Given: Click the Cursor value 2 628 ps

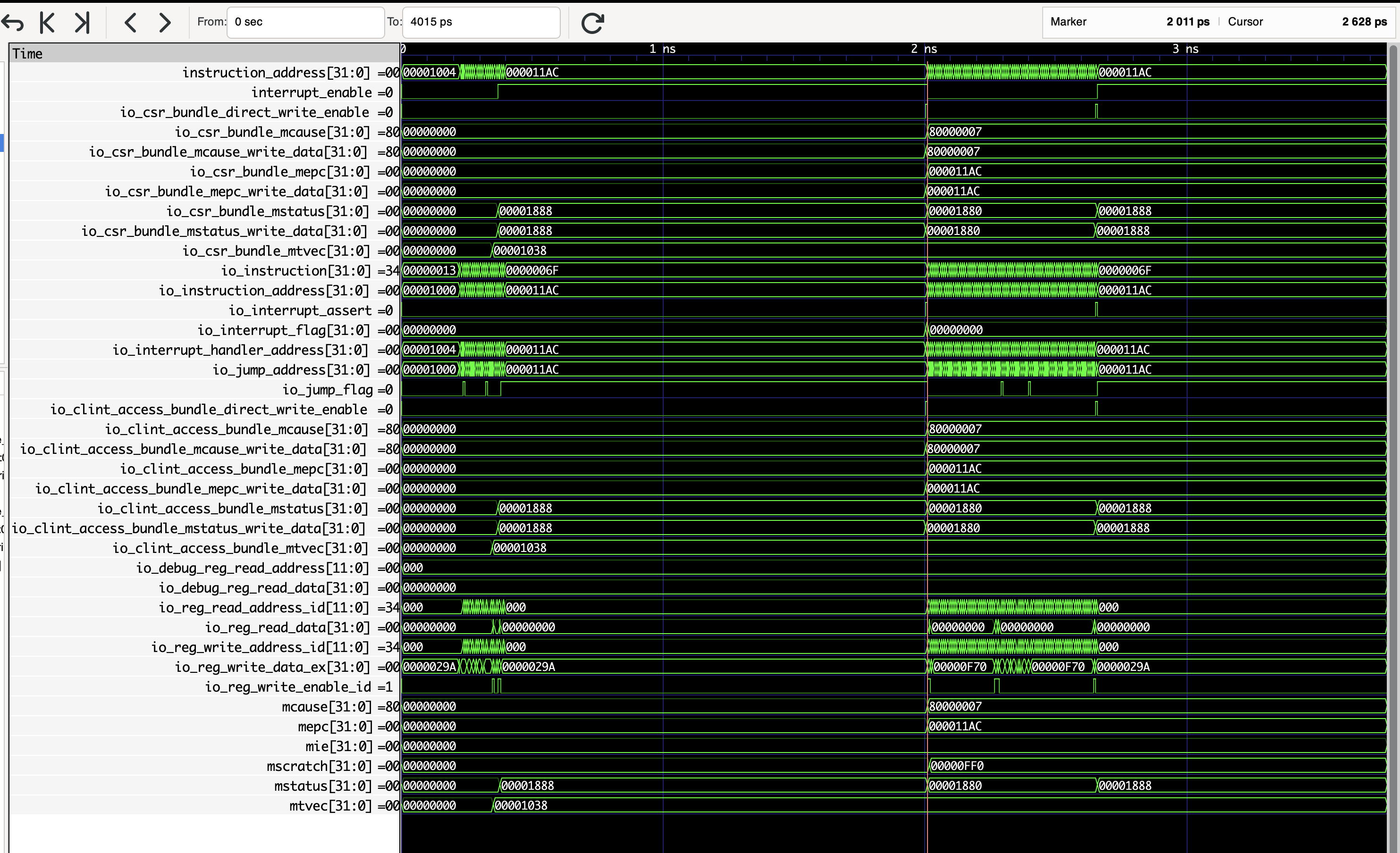Looking at the screenshot, I should click(1364, 22).
